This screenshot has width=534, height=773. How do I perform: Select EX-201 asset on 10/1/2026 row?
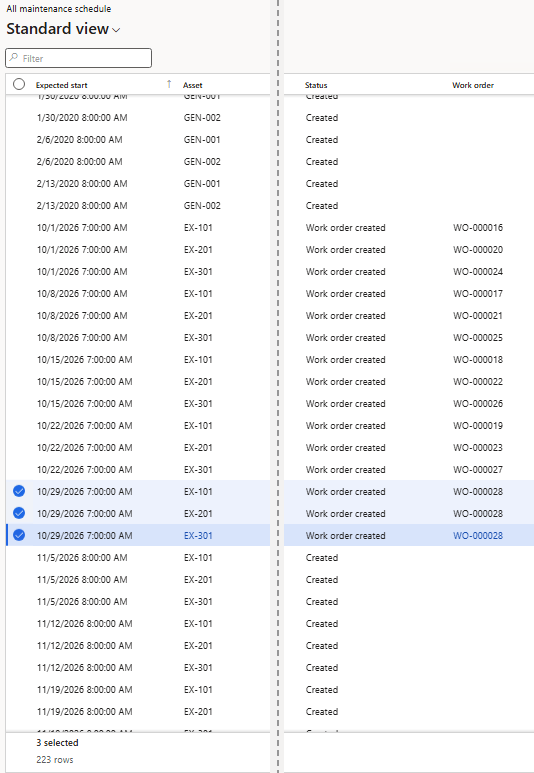pos(198,249)
